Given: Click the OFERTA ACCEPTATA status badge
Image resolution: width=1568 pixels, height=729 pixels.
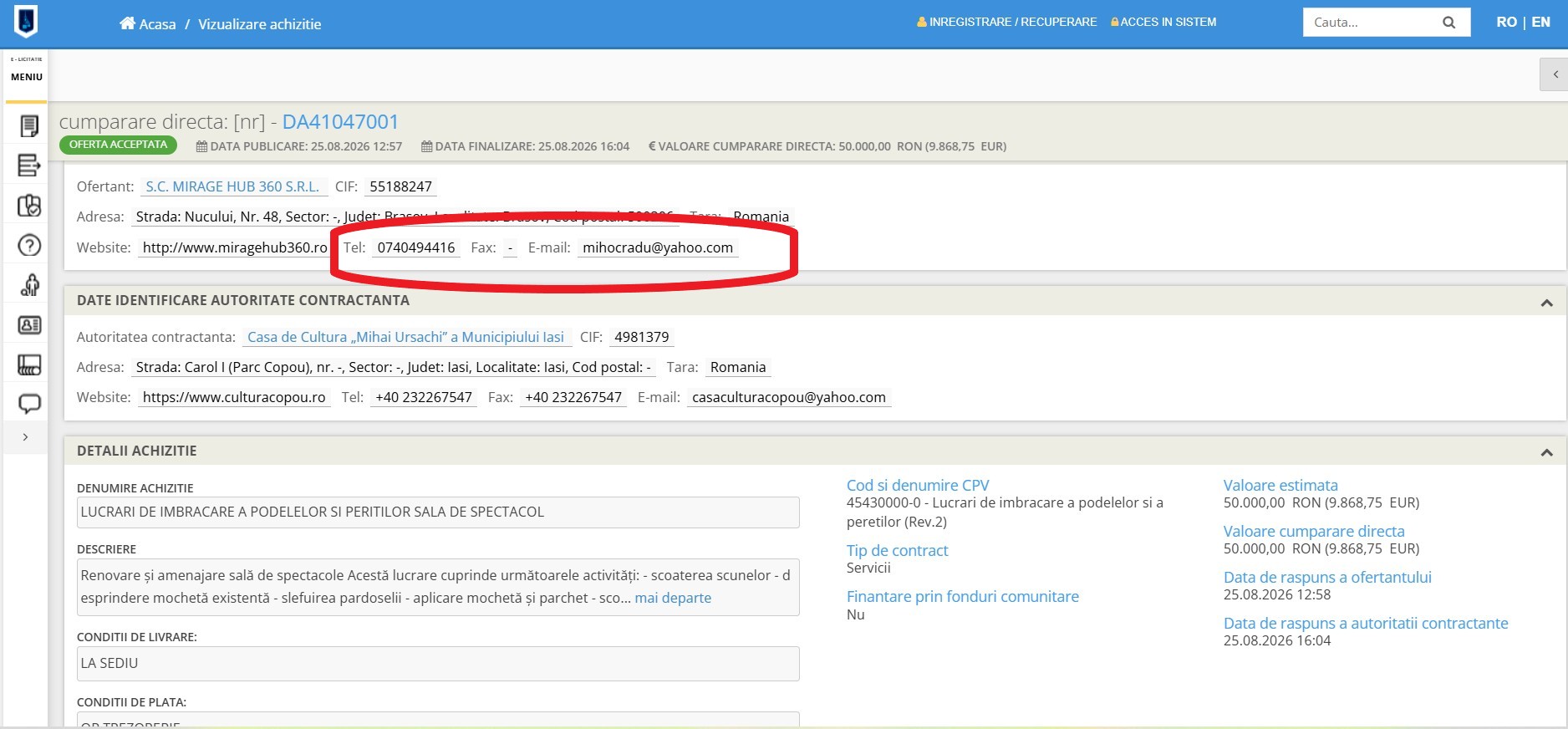Looking at the screenshot, I should [x=118, y=145].
